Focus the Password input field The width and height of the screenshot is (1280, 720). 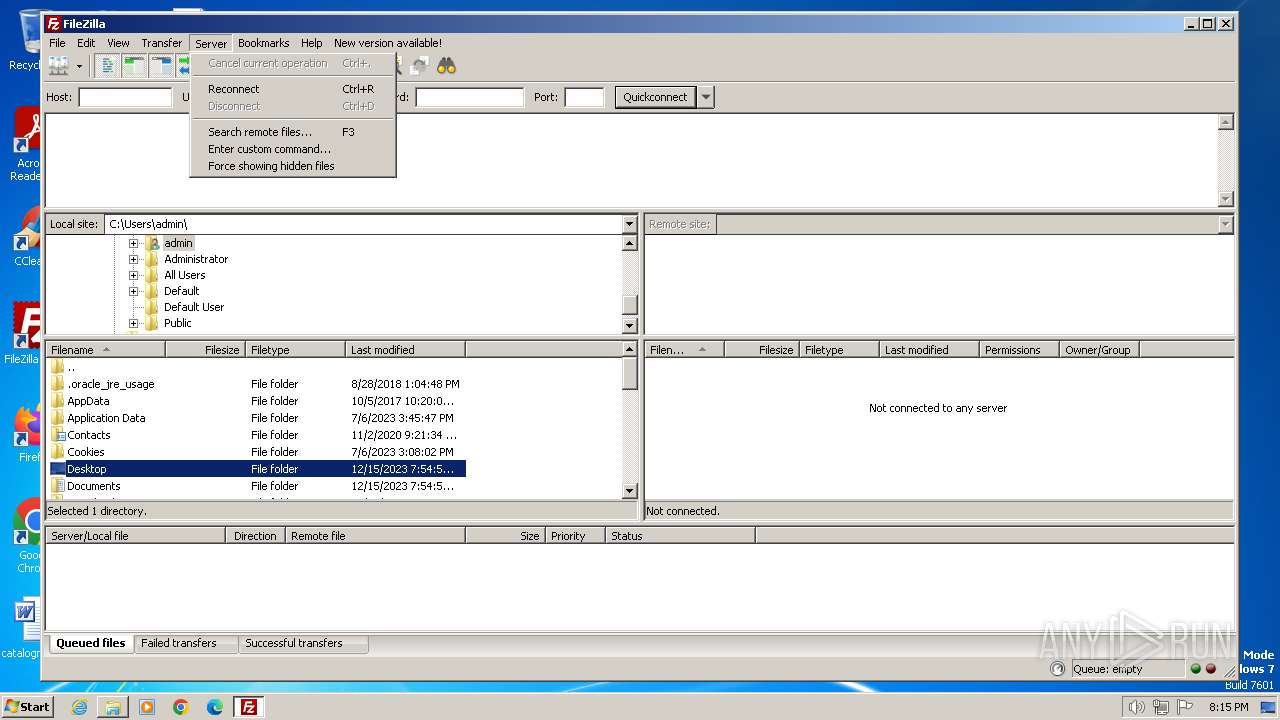pyautogui.click(x=469, y=97)
